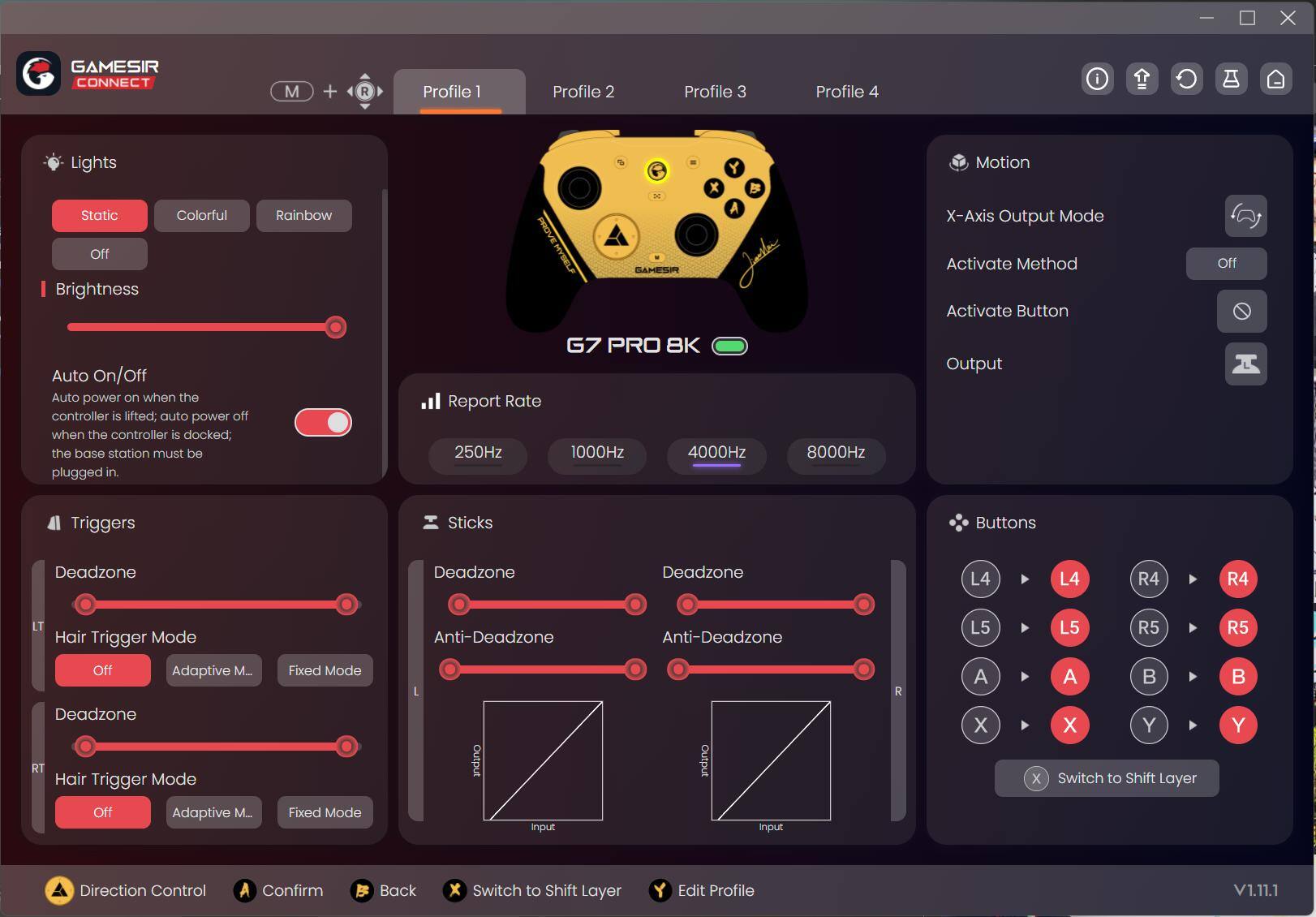Click the home icon in top toolbar
Image resolution: width=1316 pixels, height=917 pixels.
pyautogui.click(x=1275, y=79)
